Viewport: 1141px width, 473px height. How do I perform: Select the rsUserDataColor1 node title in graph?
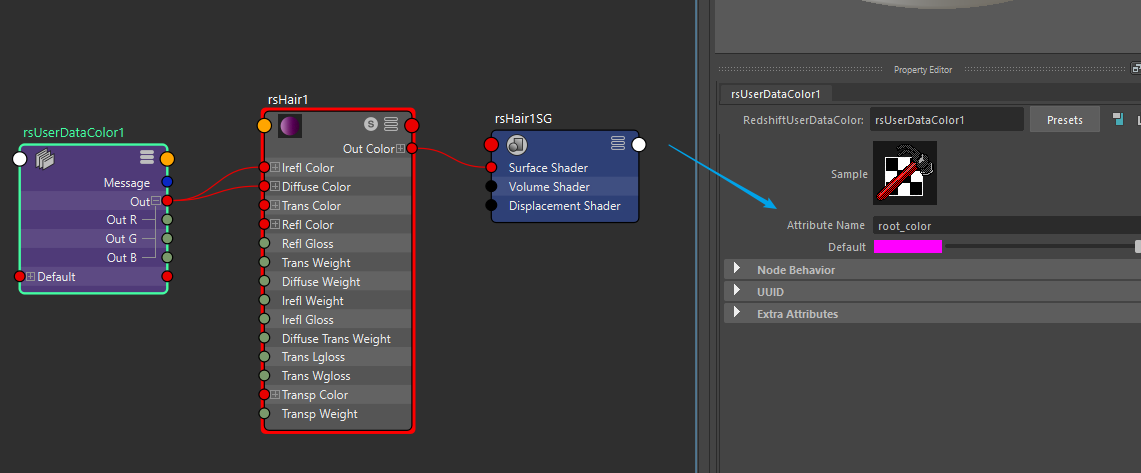[73, 132]
